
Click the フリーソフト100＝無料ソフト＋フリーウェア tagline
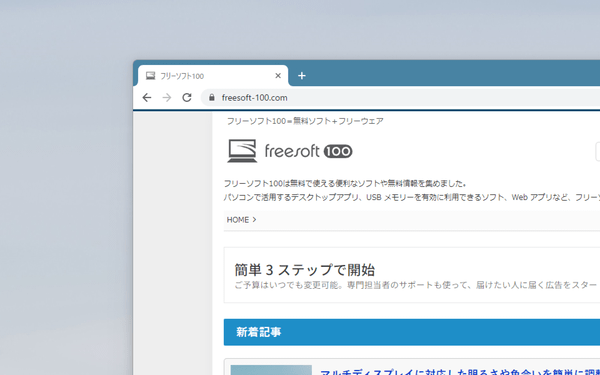point(305,121)
